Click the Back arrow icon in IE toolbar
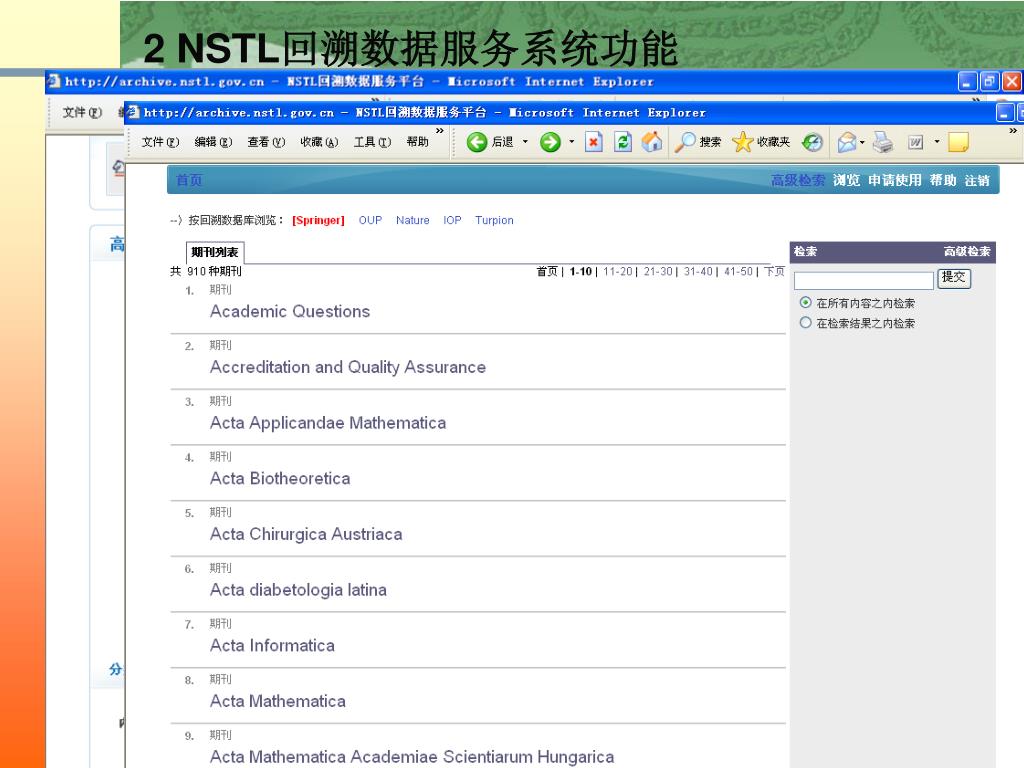The height and width of the screenshot is (768, 1024). [x=477, y=142]
